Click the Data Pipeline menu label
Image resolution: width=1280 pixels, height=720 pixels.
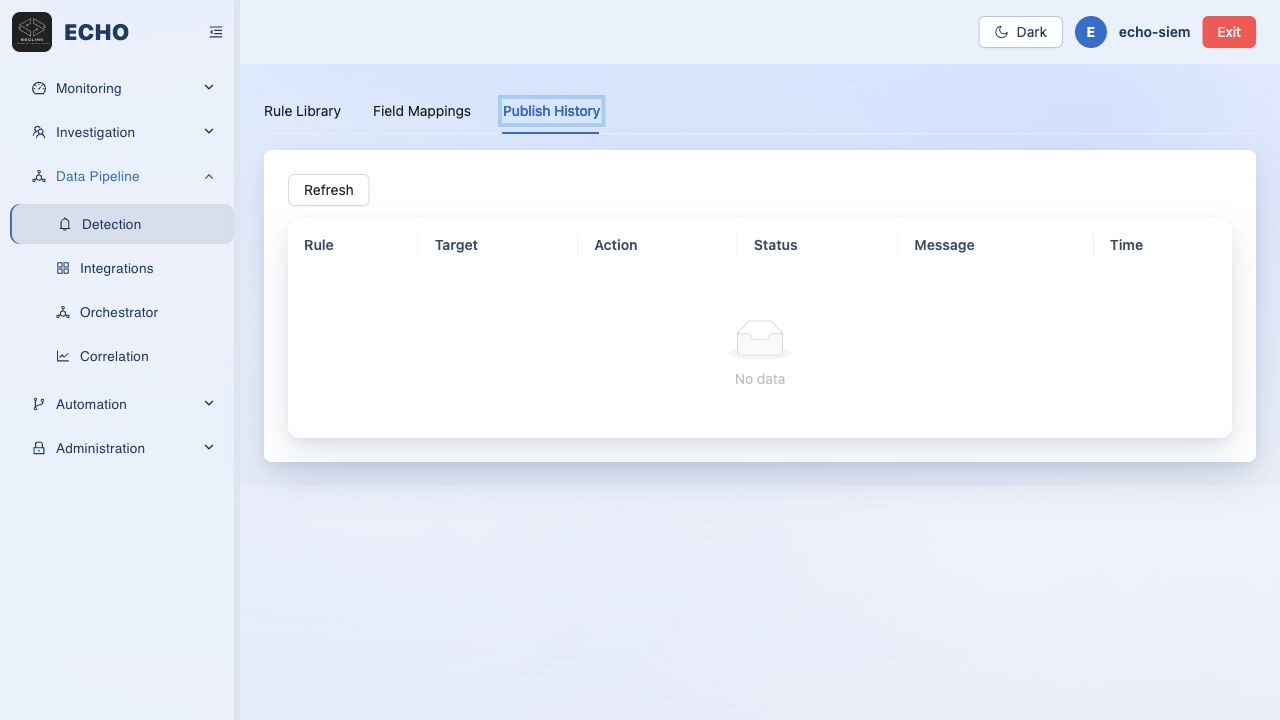pos(98,176)
